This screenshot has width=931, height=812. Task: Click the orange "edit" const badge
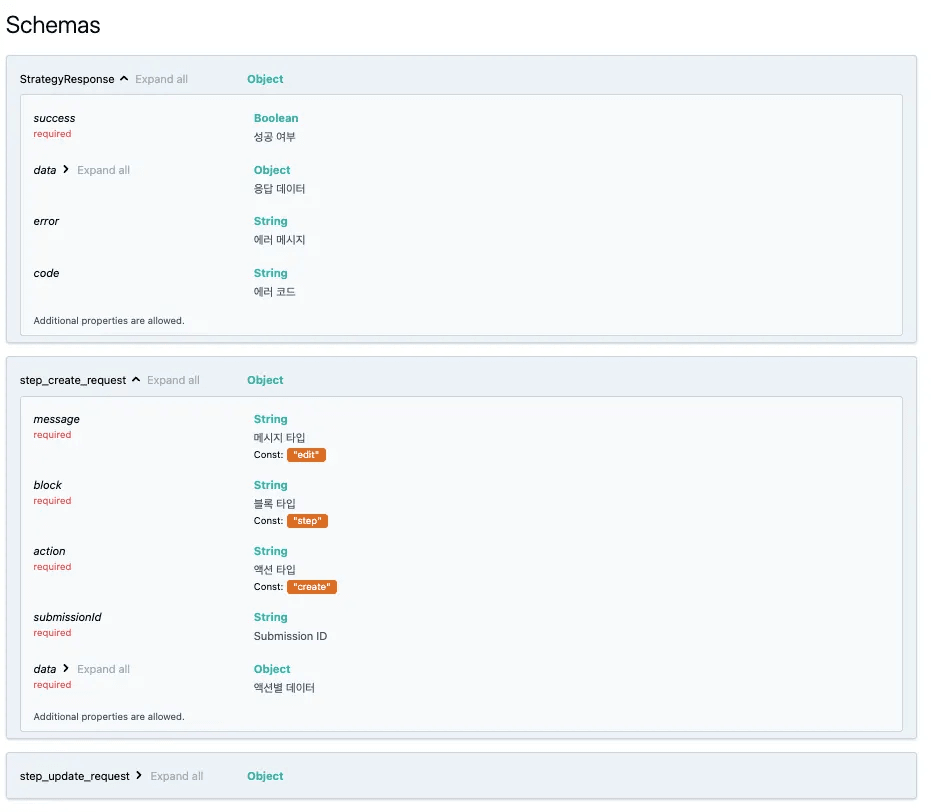306,455
